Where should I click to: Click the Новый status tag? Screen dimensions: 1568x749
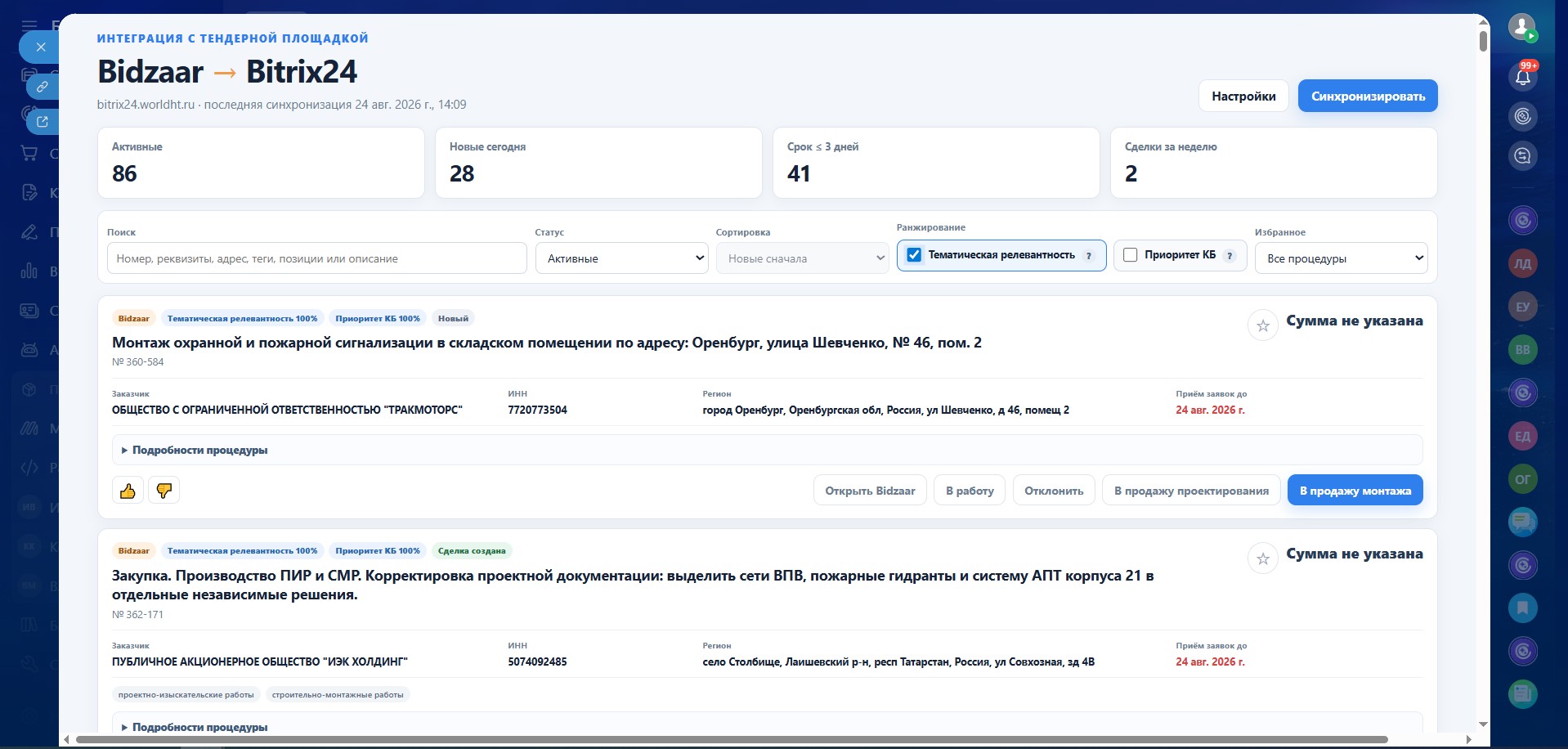coord(453,319)
